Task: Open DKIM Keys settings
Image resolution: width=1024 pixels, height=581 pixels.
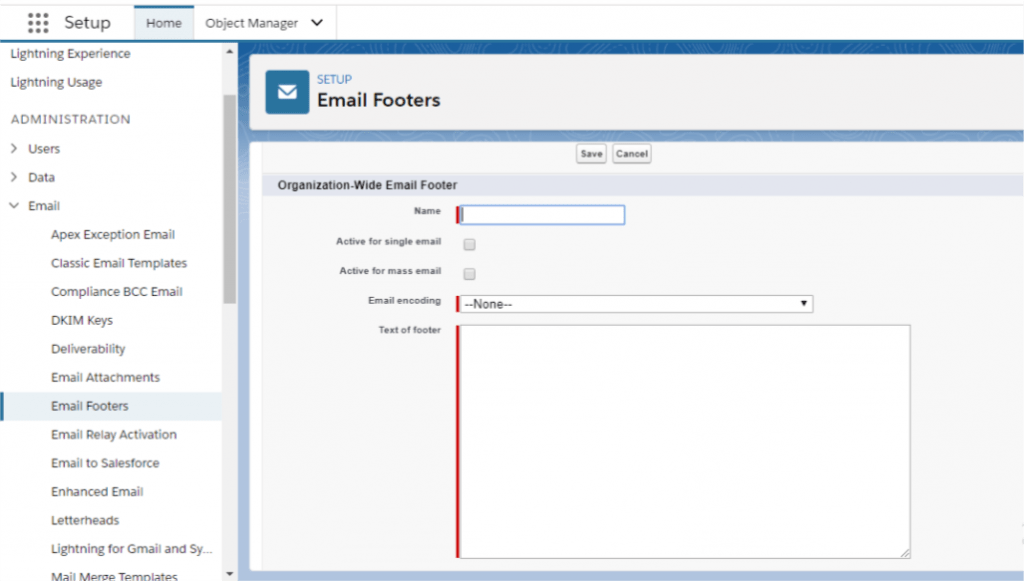Action: [80, 320]
